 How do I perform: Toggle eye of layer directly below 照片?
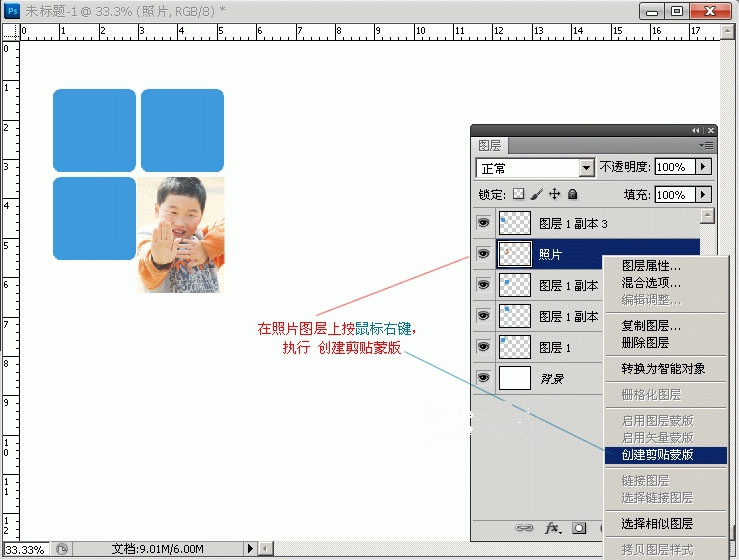point(484,285)
